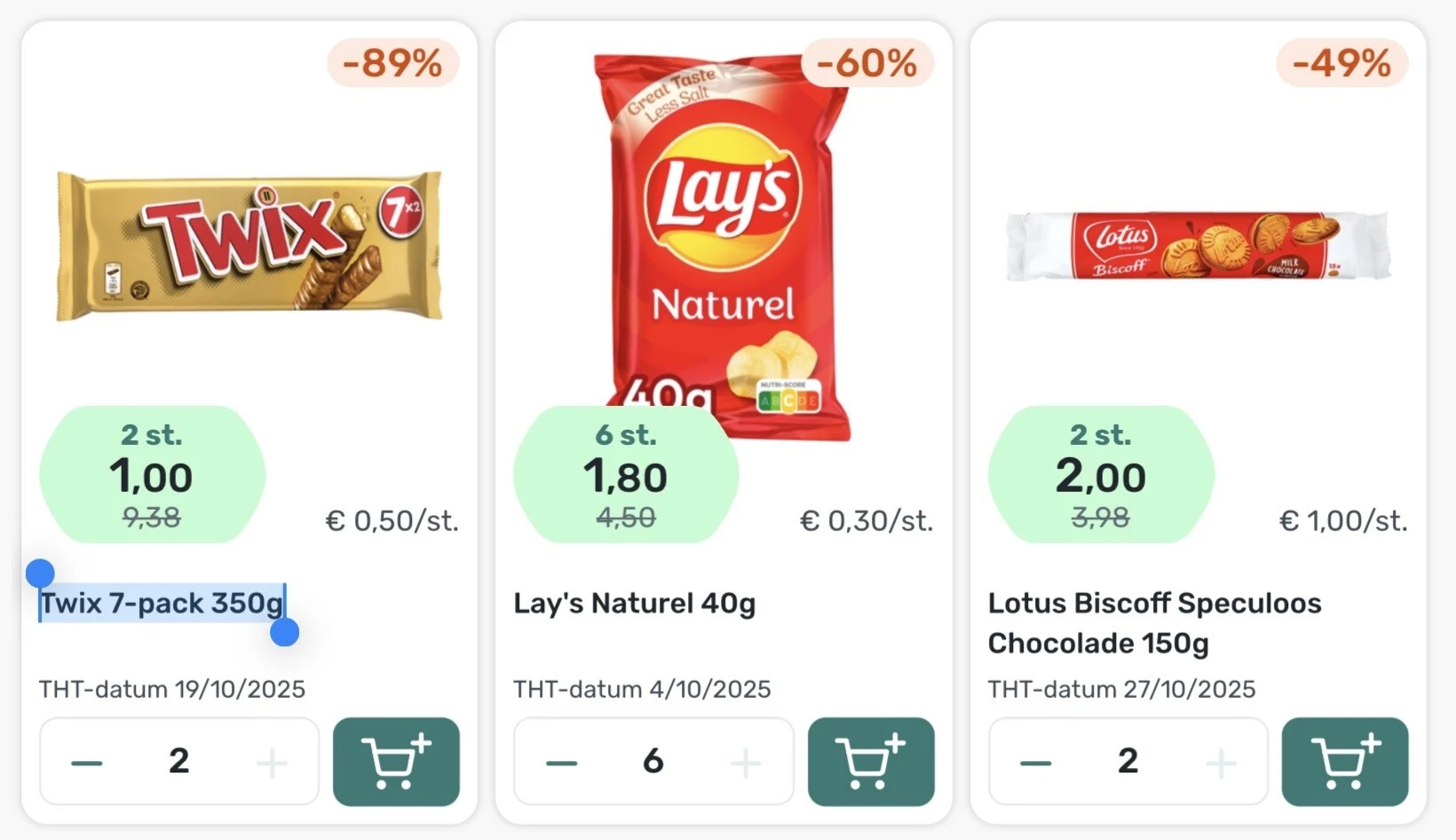Add Lay's Naturel to the cart
The image size is (1456, 840).
pos(870,762)
